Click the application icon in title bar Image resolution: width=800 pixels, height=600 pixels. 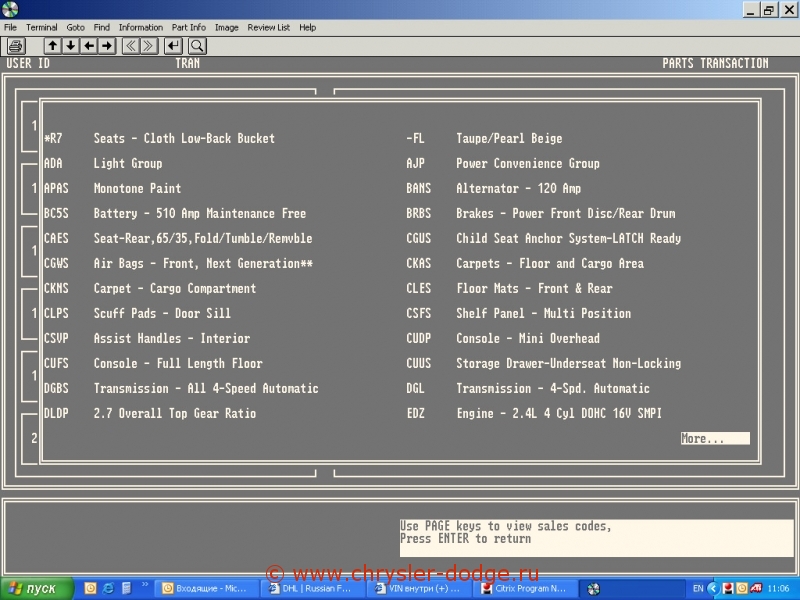[x=10, y=9]
